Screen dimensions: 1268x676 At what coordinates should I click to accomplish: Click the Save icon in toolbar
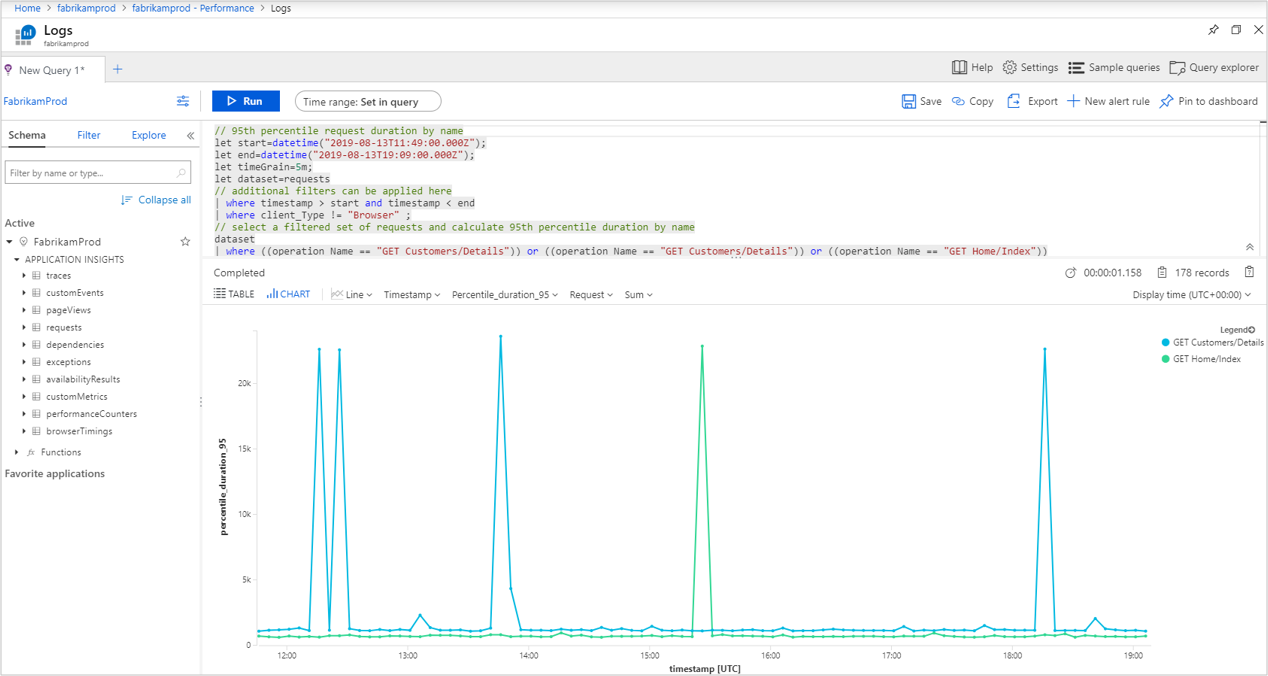point(909,101)
